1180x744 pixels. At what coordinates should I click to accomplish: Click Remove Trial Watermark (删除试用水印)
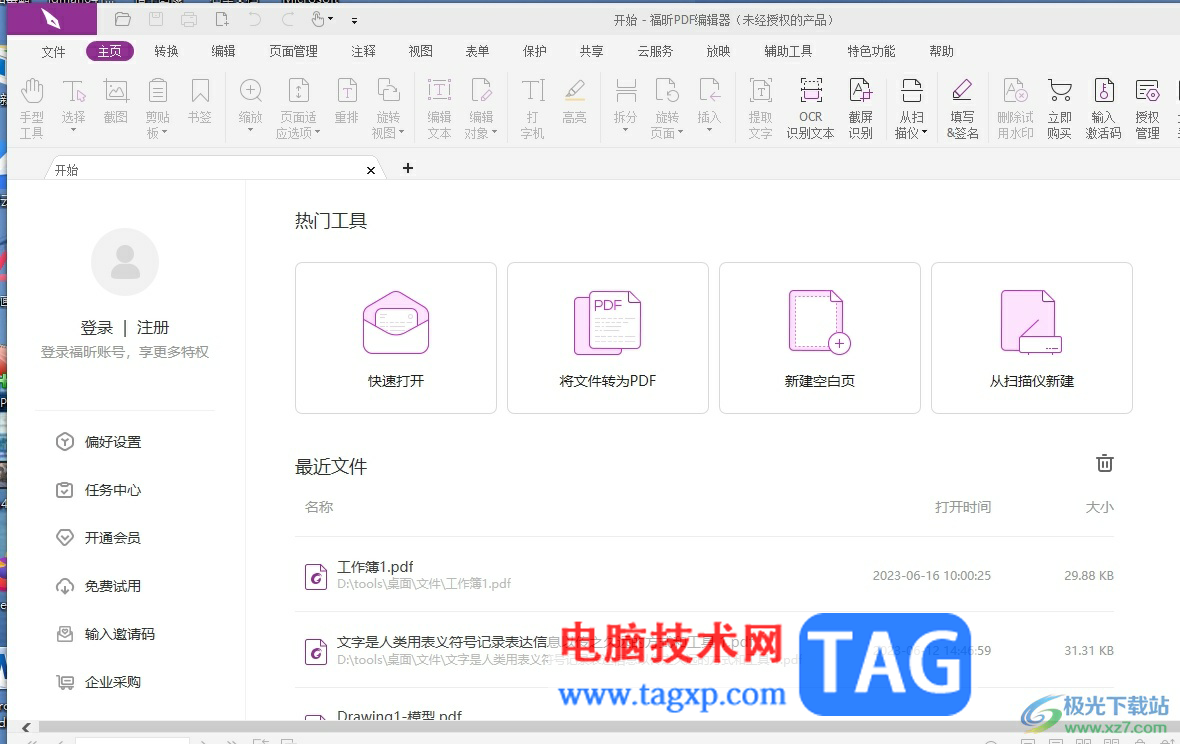1015,108
